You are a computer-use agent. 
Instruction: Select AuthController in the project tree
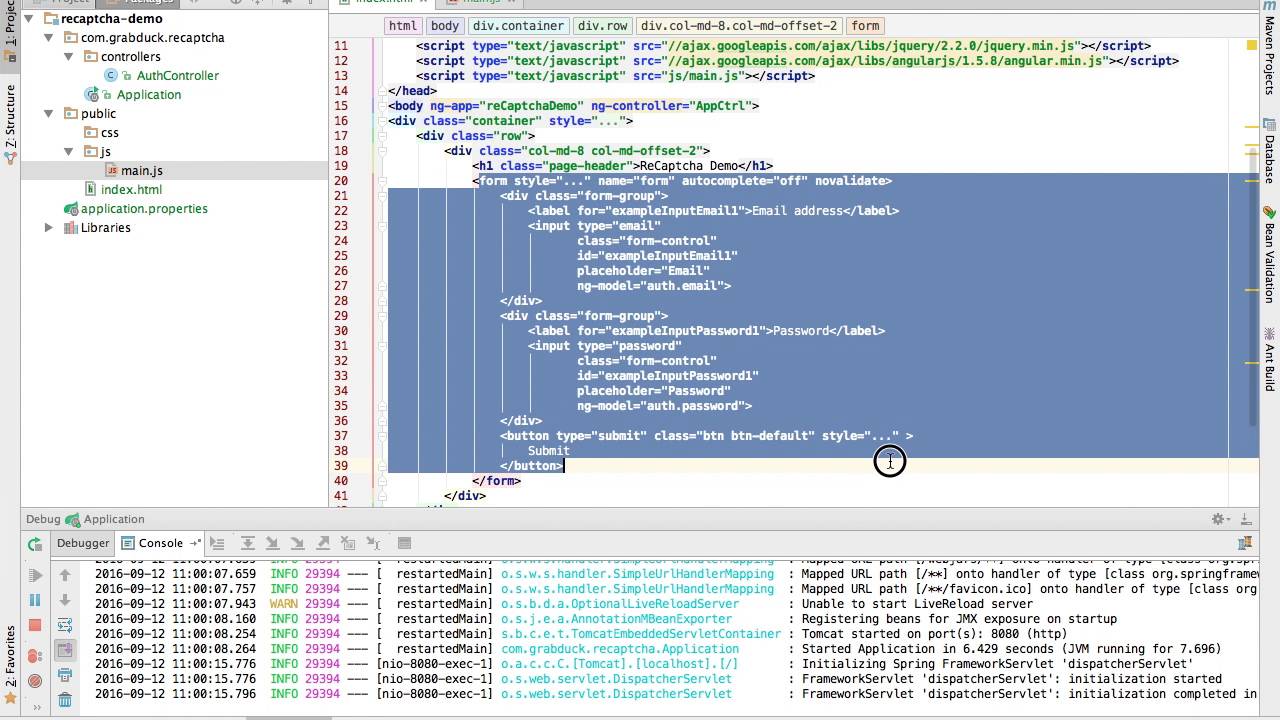tap(177, 75)
